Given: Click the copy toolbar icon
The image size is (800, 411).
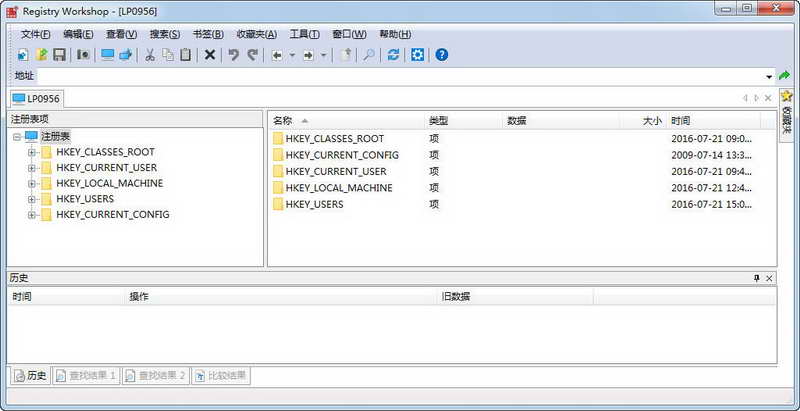Looking at the screenshot, I should pos(168,55).
